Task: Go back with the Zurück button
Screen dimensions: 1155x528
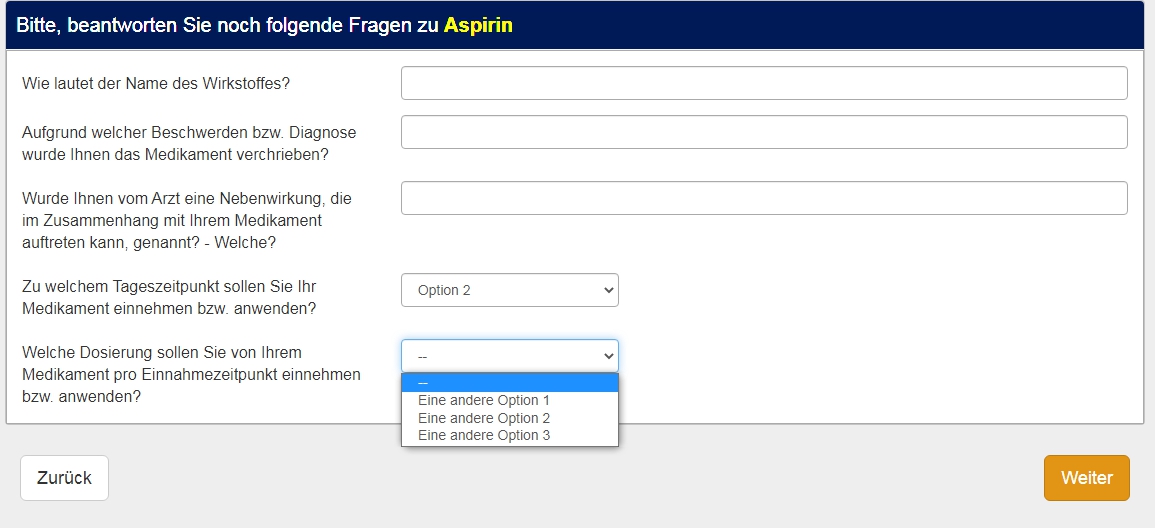Action: pos(64,478)
